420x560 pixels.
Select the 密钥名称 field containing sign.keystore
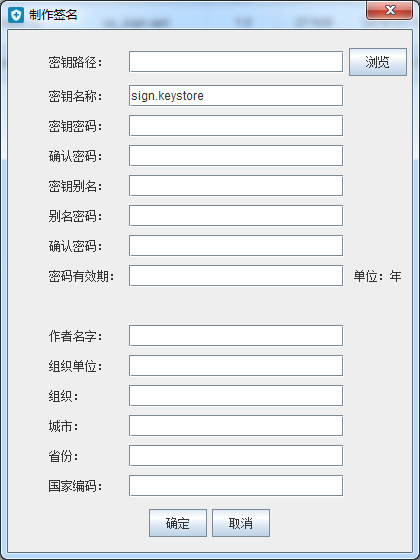236,95
